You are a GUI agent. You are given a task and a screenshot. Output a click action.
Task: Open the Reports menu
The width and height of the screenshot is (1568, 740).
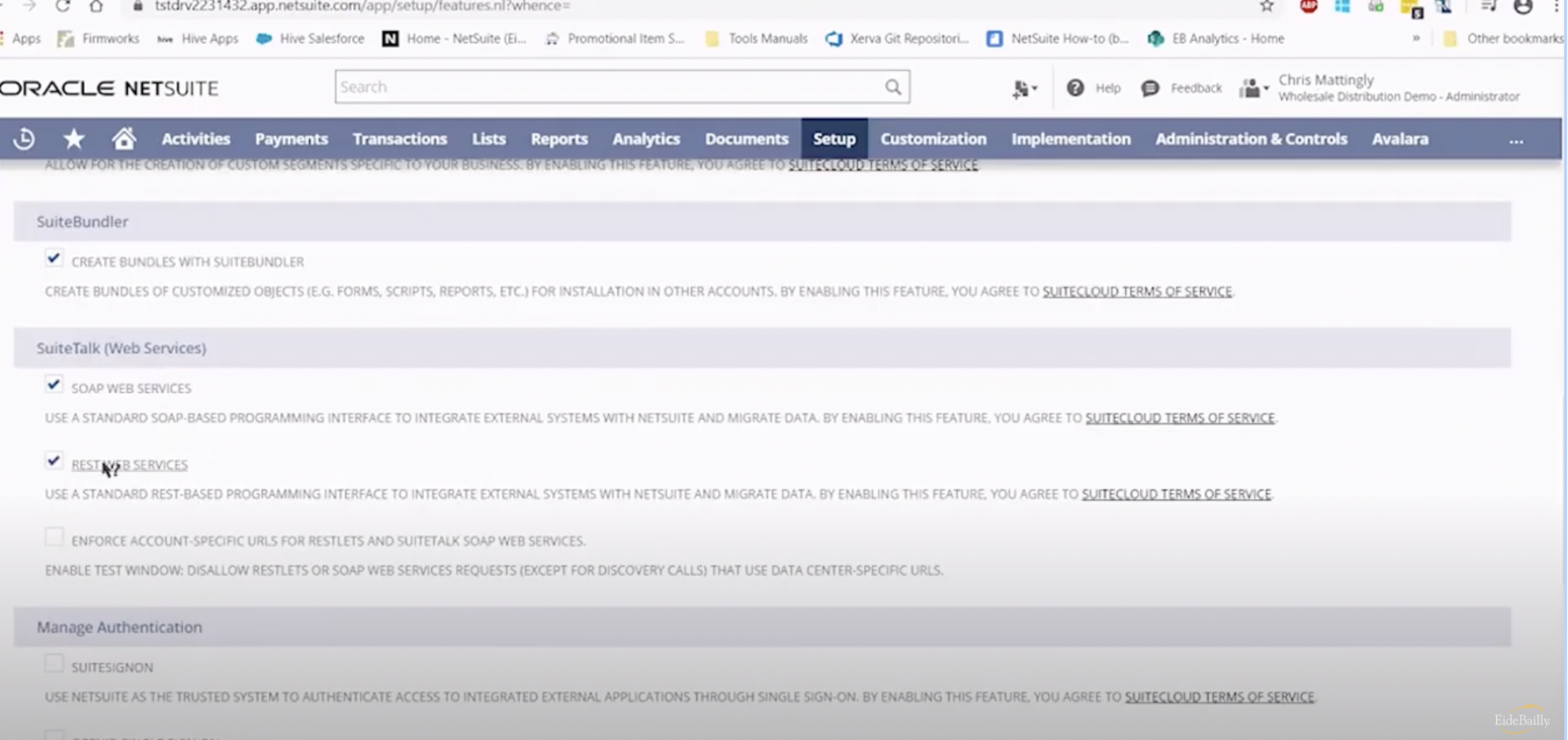coord(559,139)
